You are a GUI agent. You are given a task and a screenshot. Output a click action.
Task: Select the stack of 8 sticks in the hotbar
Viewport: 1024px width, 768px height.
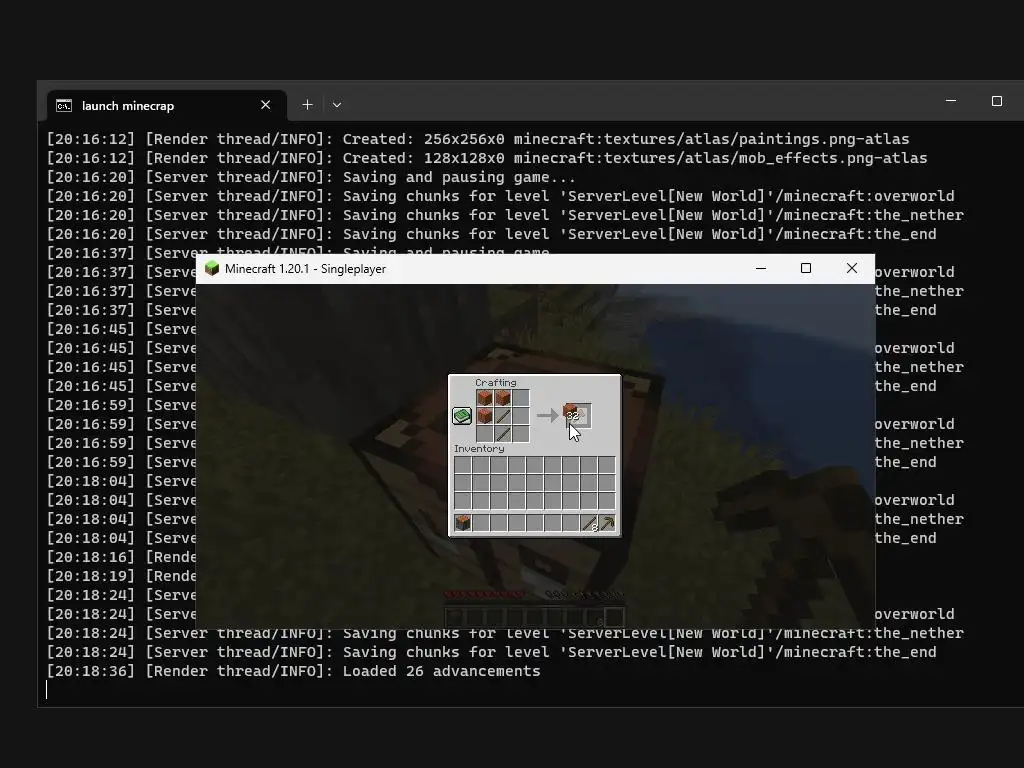click(589, 523)
